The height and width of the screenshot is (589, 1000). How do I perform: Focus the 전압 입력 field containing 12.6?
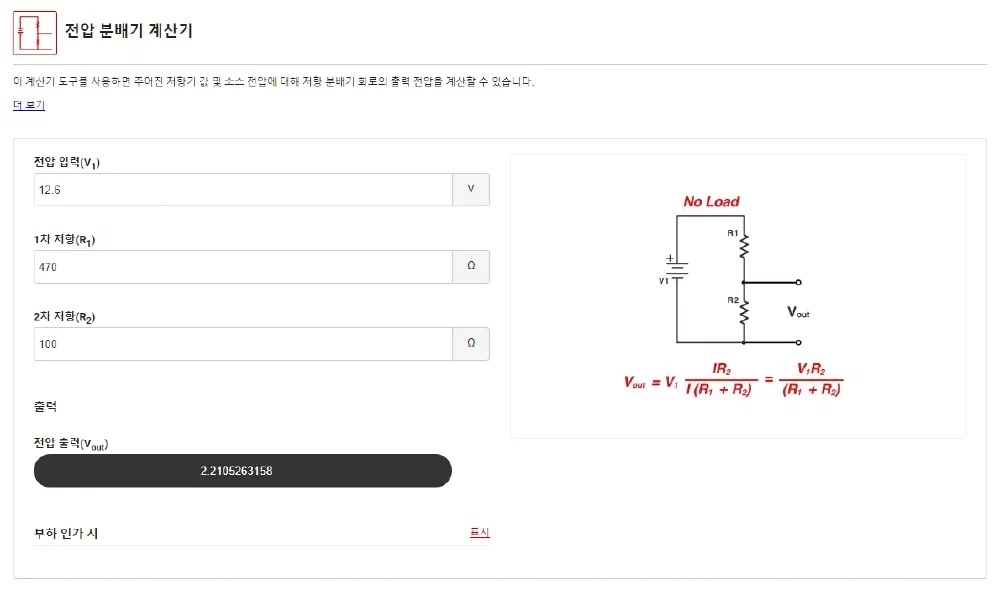tap(243, 190)
